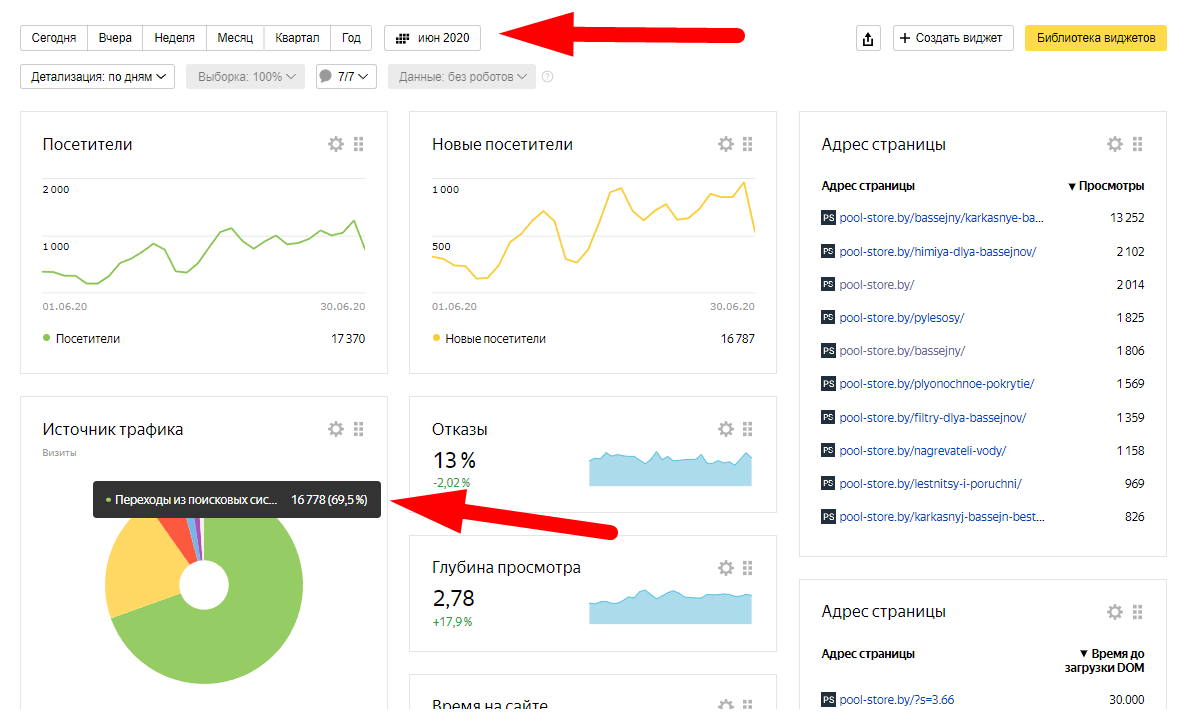Screen dimensions: 1198x714
Task: Click the export share icon button
Action: click(868, 38)
